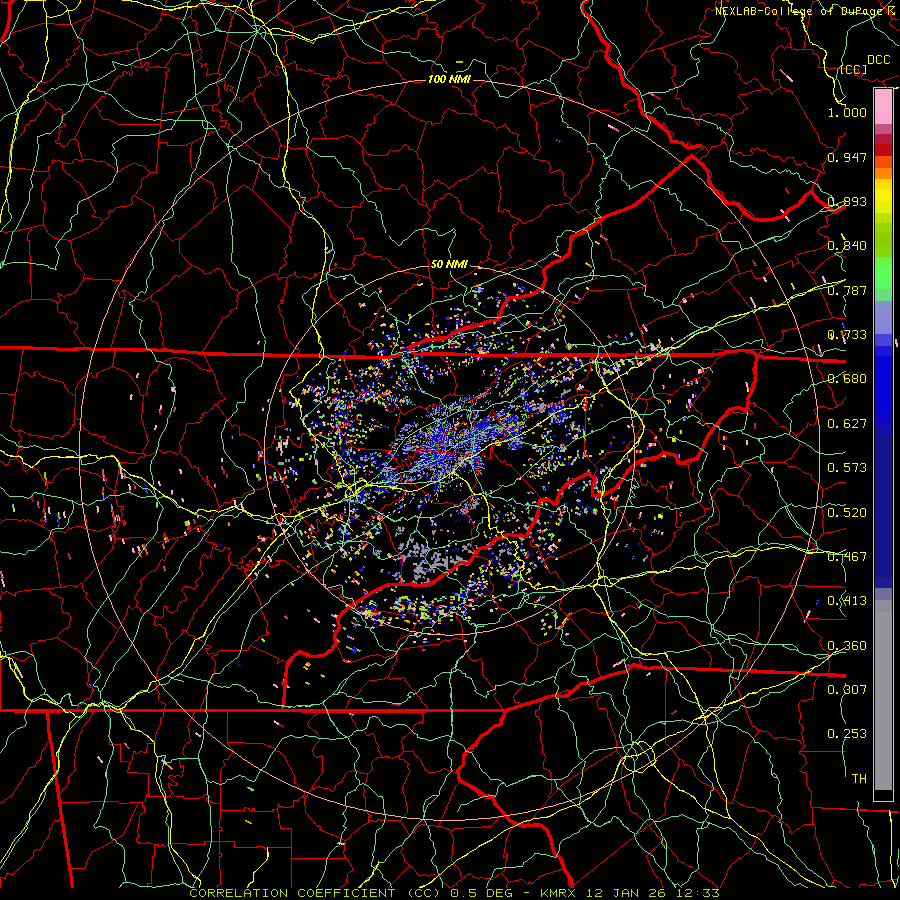Click the (CC) abbreviation in the bottom caption
Viewport: 900px width, 900px height.
424,893
